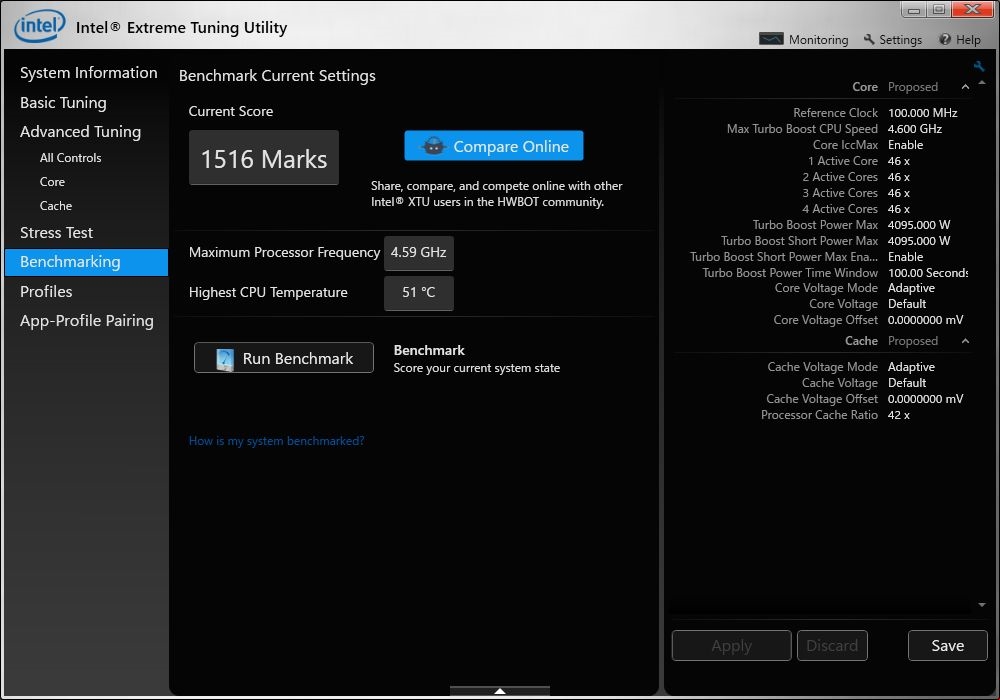This screenshot has height=700, width=1000.
Task: Click the Compare Online button
Action: (x=494, y=146)
